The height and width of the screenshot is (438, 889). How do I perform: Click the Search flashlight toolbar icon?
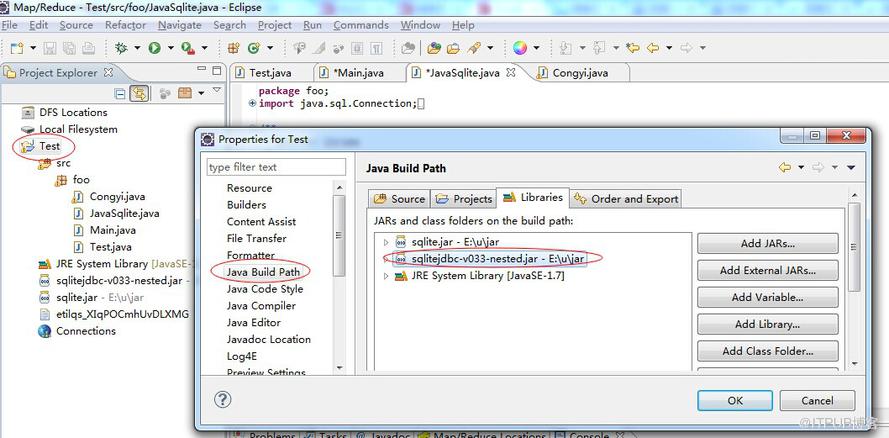click(x=473, y=48)
